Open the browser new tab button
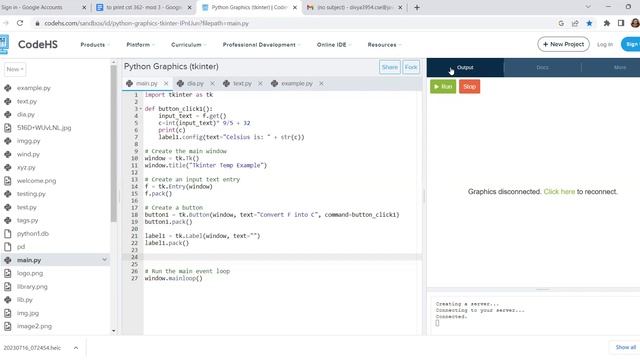Viewport: 640px width, 360px height. click(x=417, y=7)
